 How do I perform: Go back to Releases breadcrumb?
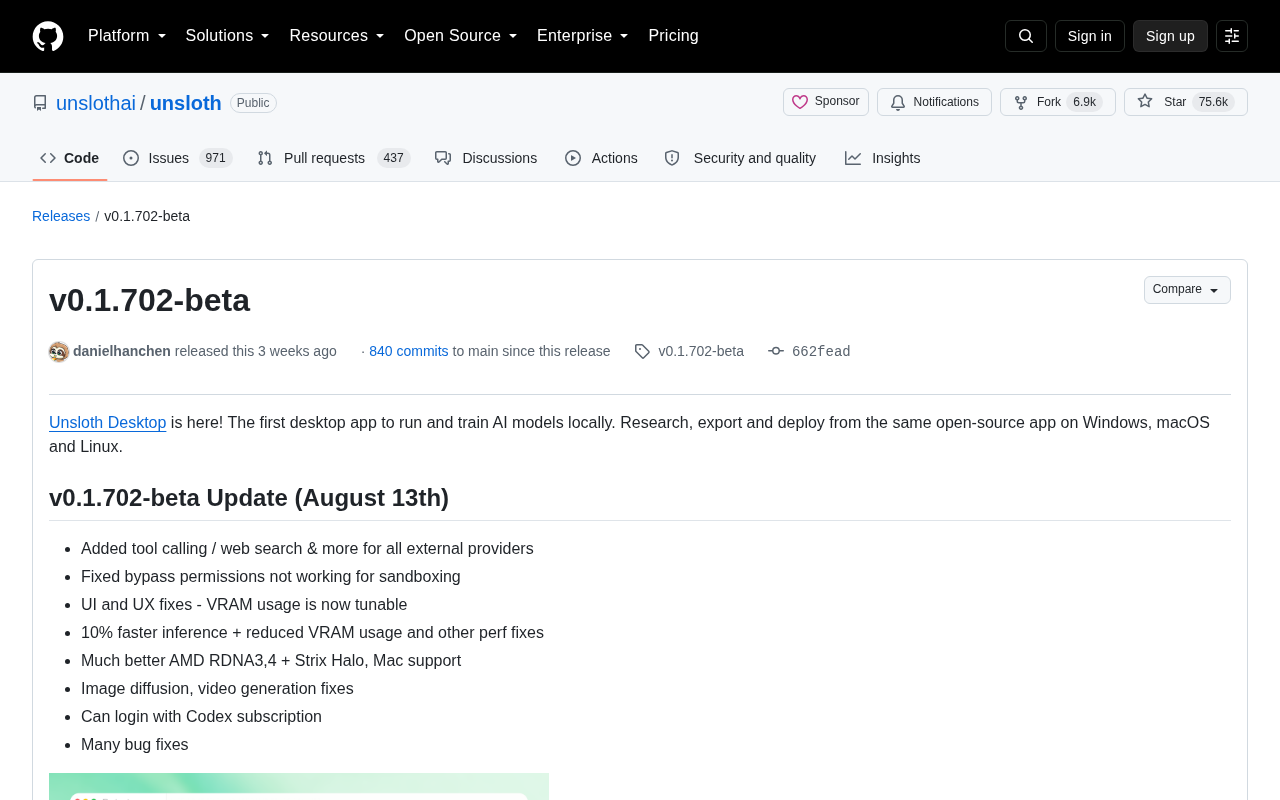pyautogui.click(x=61, y=216)
